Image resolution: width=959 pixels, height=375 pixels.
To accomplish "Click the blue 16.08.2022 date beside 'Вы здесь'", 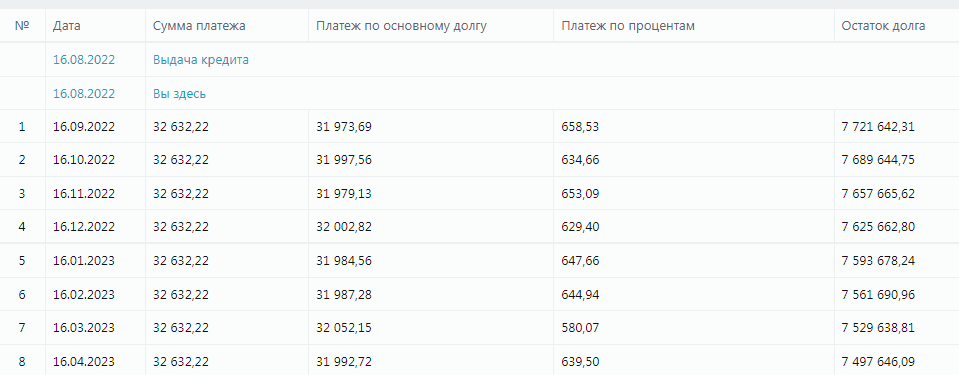I will tap(84, 94).
